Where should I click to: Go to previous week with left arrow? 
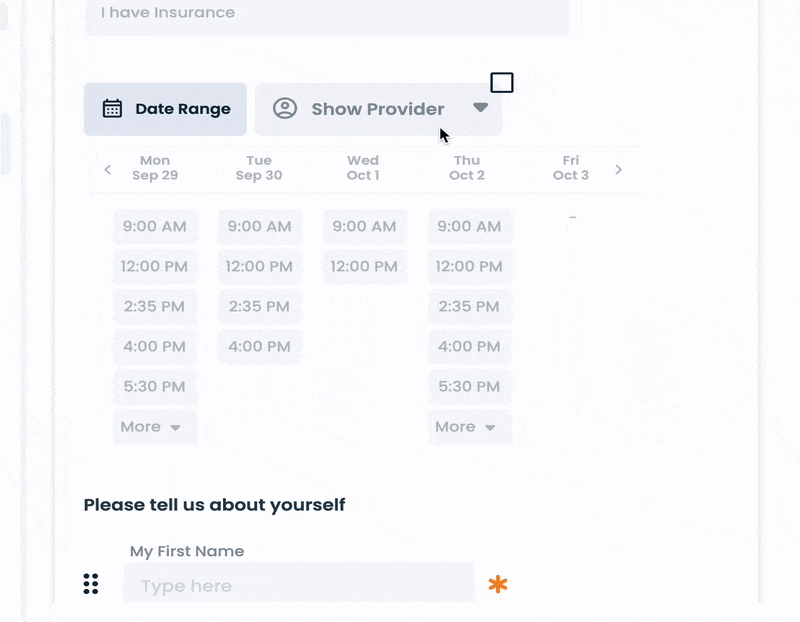coord(108,169)
